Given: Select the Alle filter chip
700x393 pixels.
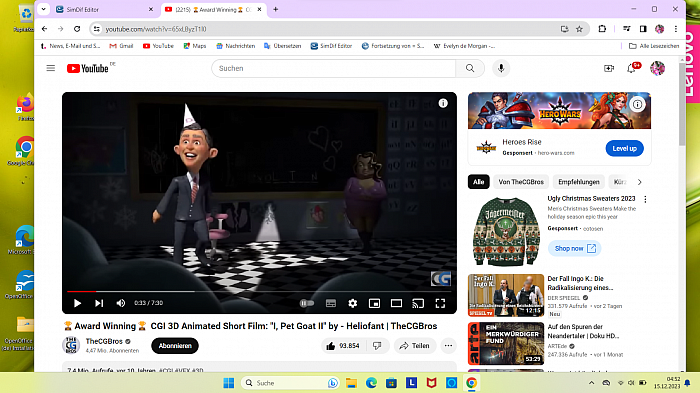Looking at the screenshot, I should 479,182.
